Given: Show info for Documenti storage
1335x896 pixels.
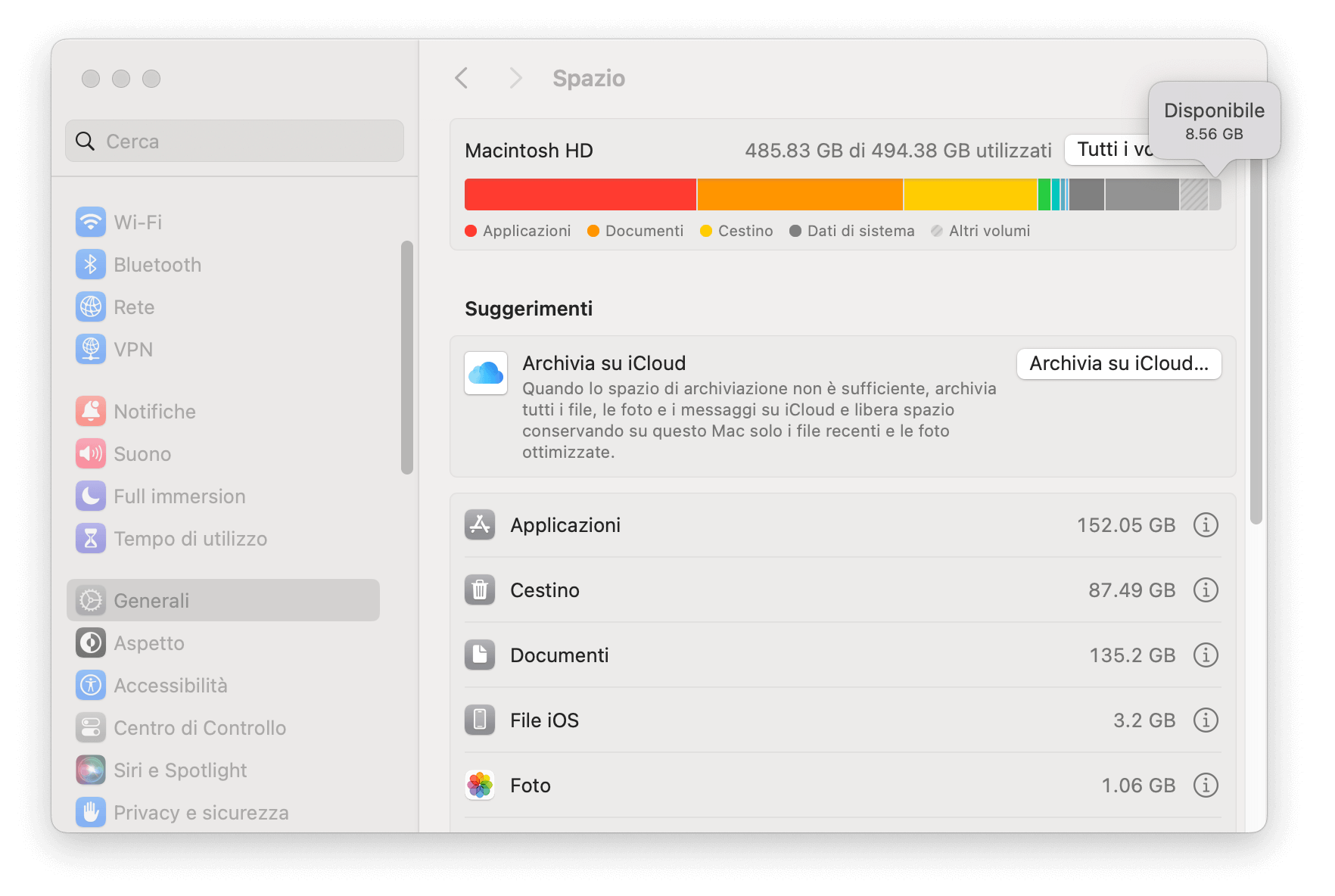Looking at the screenshot, I should point(1206,655).
